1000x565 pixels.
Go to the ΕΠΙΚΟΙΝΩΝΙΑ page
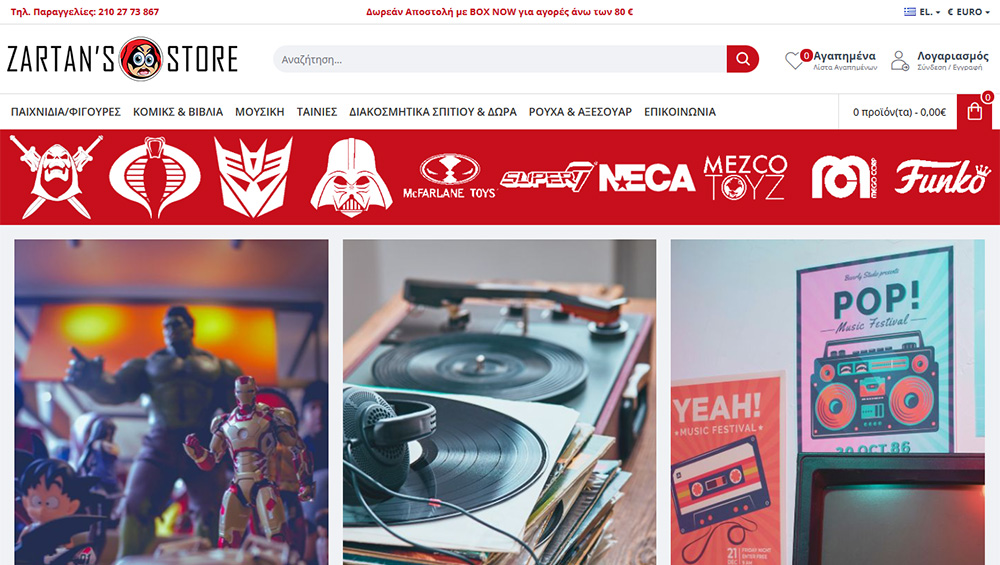tap(680, 112)
